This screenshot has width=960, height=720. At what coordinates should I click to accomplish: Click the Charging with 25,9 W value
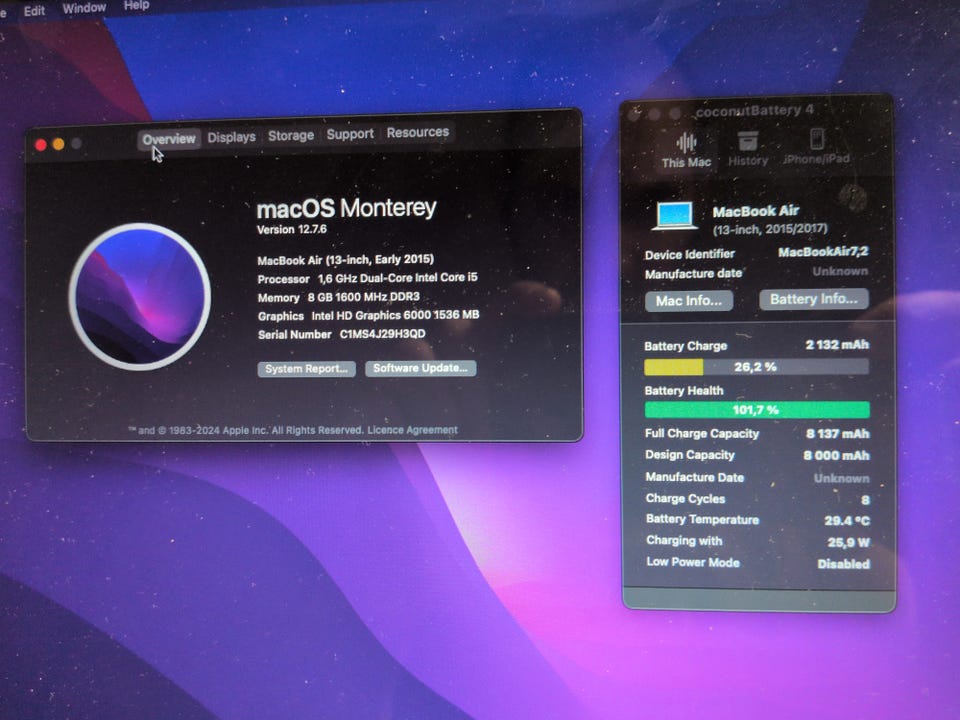coord(849,542)
